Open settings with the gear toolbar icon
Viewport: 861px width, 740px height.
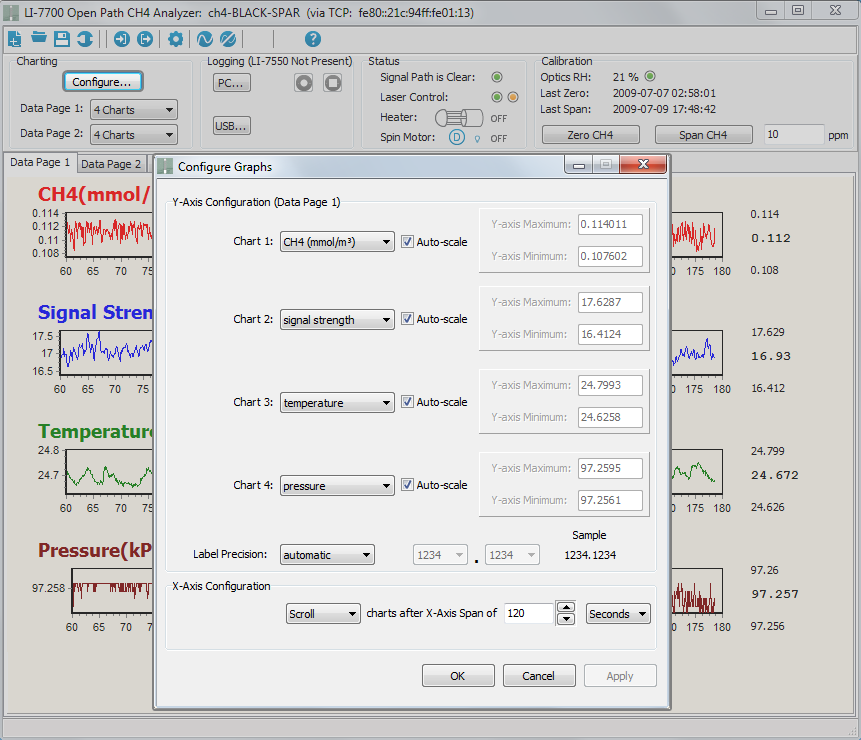pyautogui.click(x=175, y=39)
